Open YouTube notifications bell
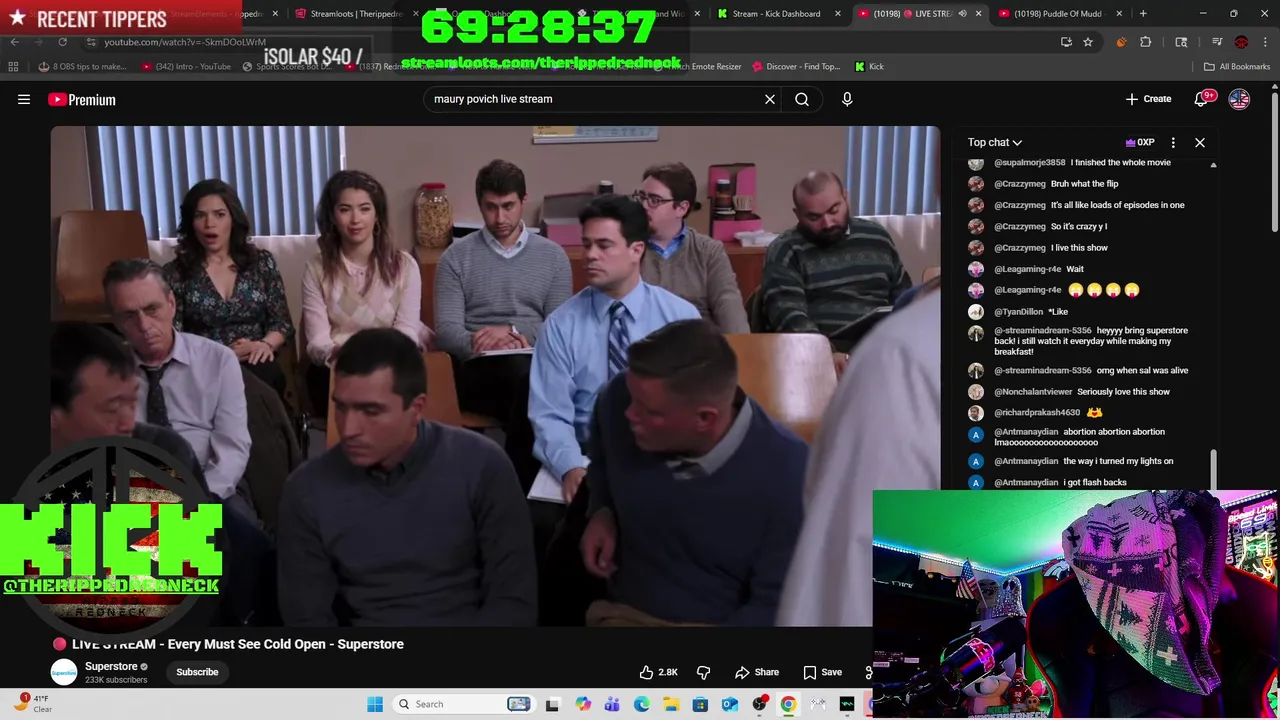Image resolution: width=1280 pixels, height=720 pixels. 1201,99
